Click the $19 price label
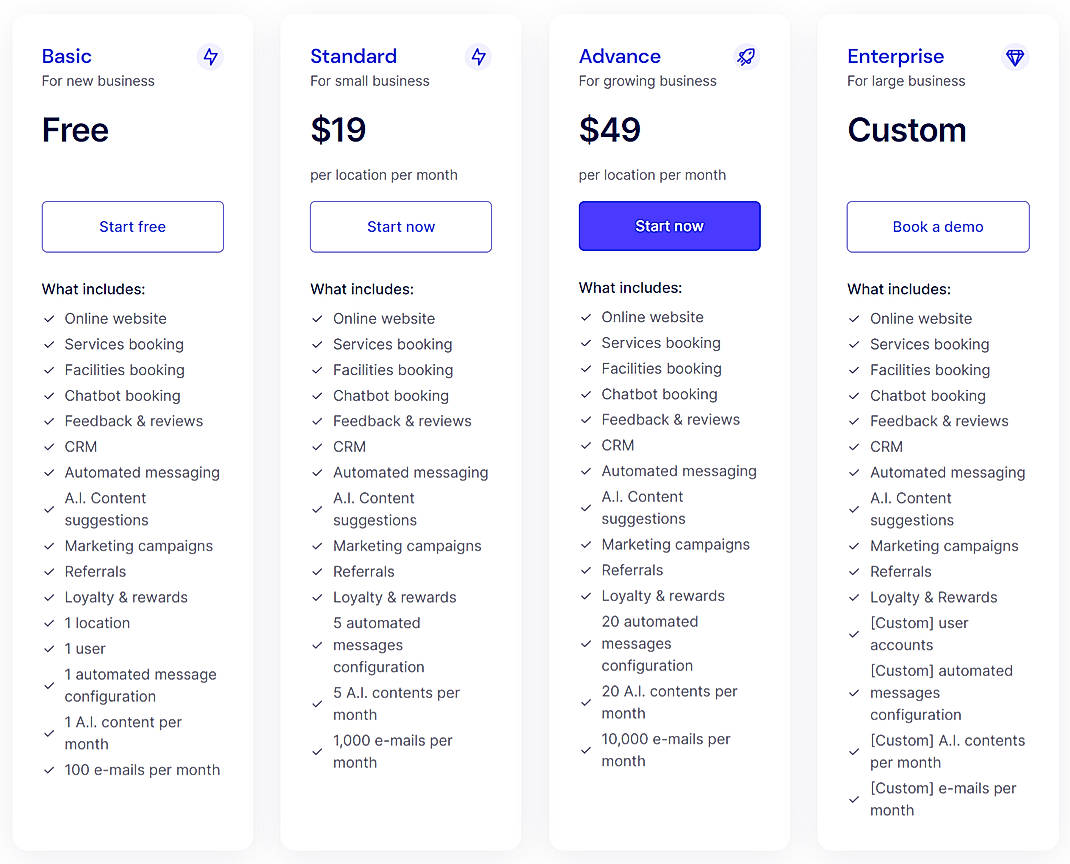 [339, 130]
